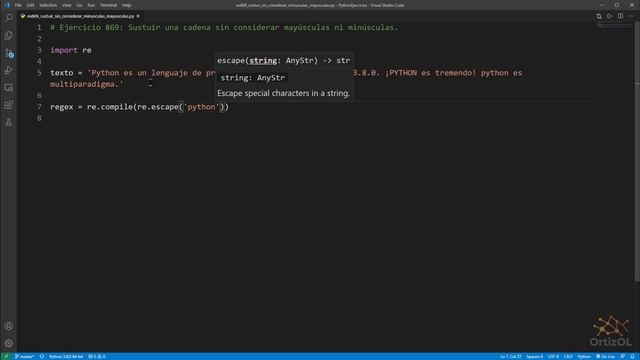Screen dimensions: 640x360
Task: Click the master git branch indicator
Action: click(x=24, y=356)
